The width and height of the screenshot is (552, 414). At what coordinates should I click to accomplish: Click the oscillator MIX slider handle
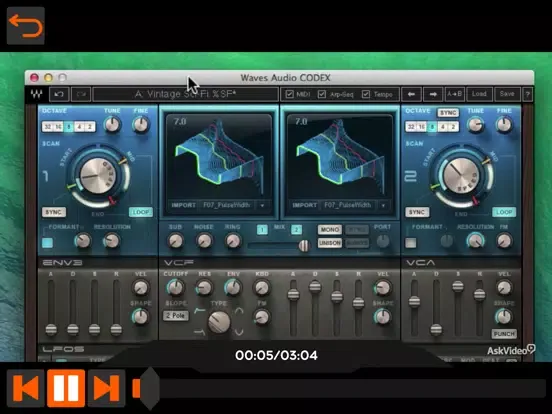pyautogui.click(x=304, y=246)
